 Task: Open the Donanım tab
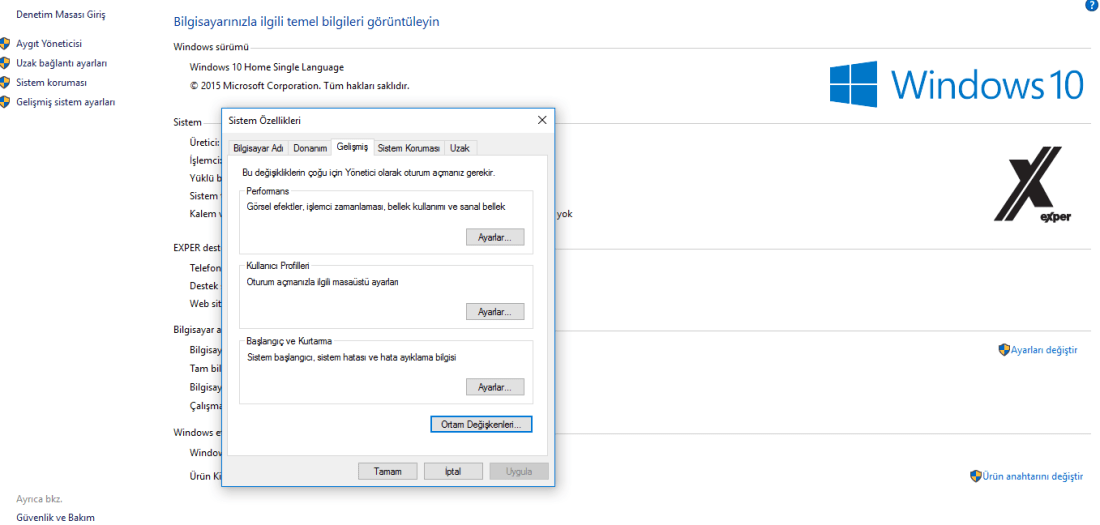click(310, 148)
